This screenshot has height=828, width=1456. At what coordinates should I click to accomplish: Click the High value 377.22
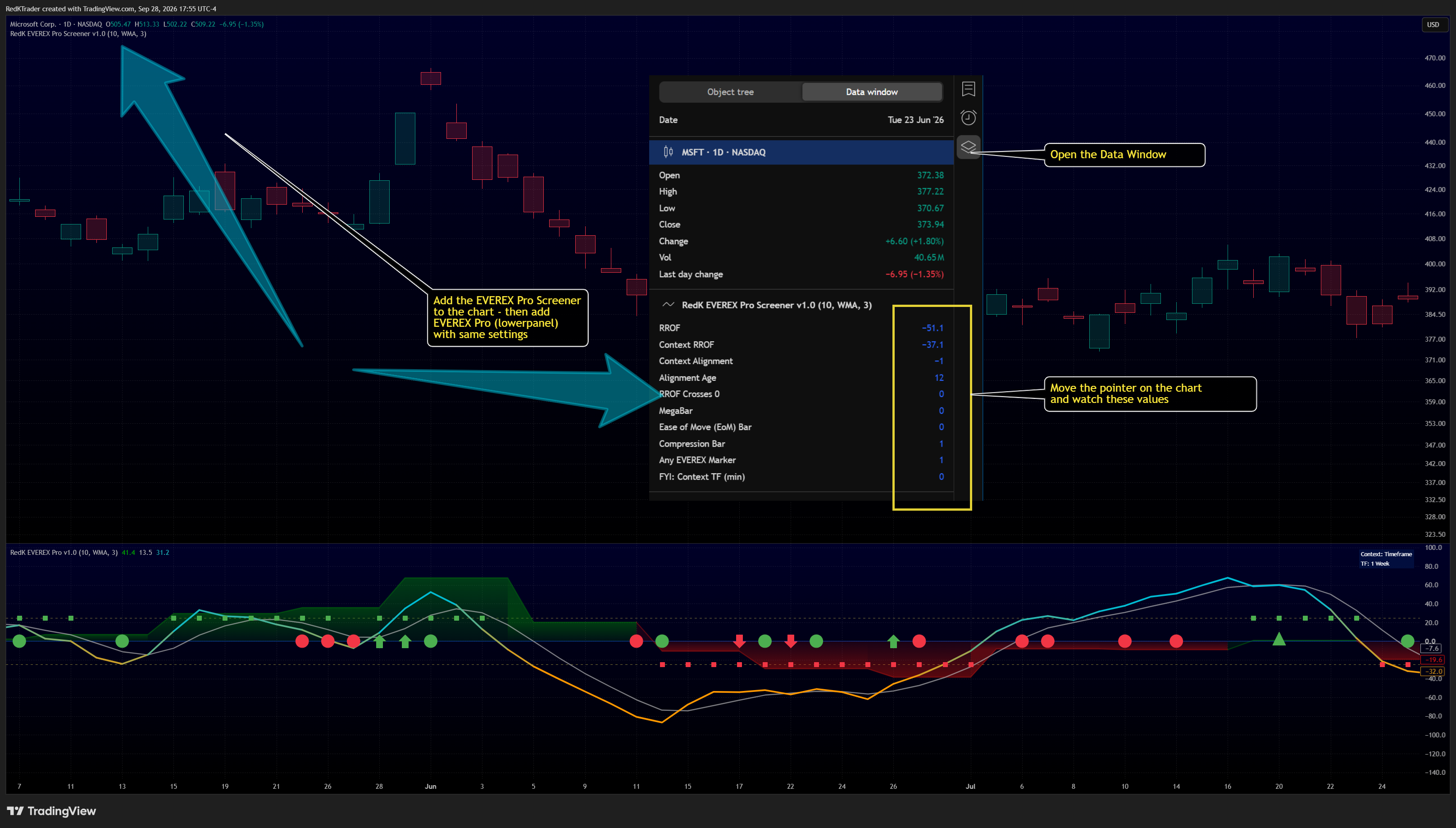click(x=930, y=191)
